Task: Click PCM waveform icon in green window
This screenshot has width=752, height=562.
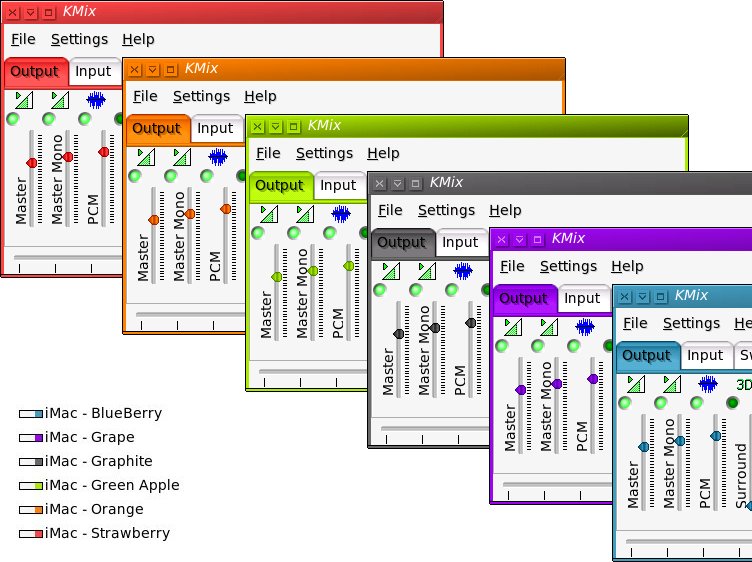Action: tap(341, 214)
